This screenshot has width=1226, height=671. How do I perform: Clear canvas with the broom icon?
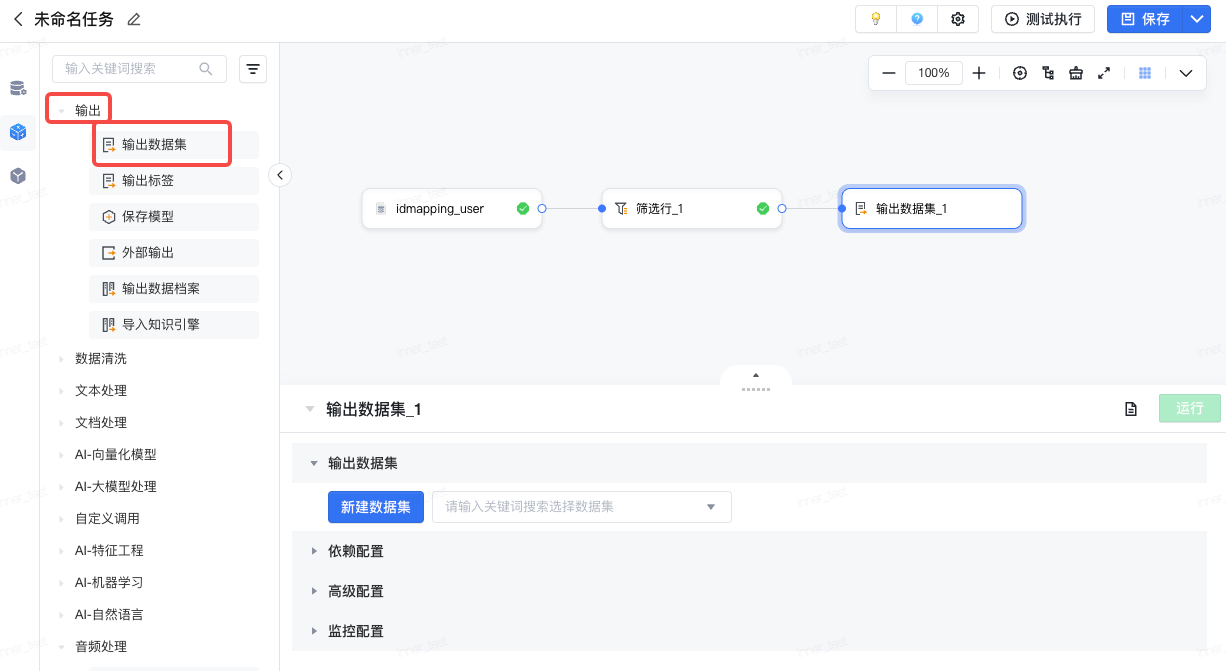(1076, 73)
